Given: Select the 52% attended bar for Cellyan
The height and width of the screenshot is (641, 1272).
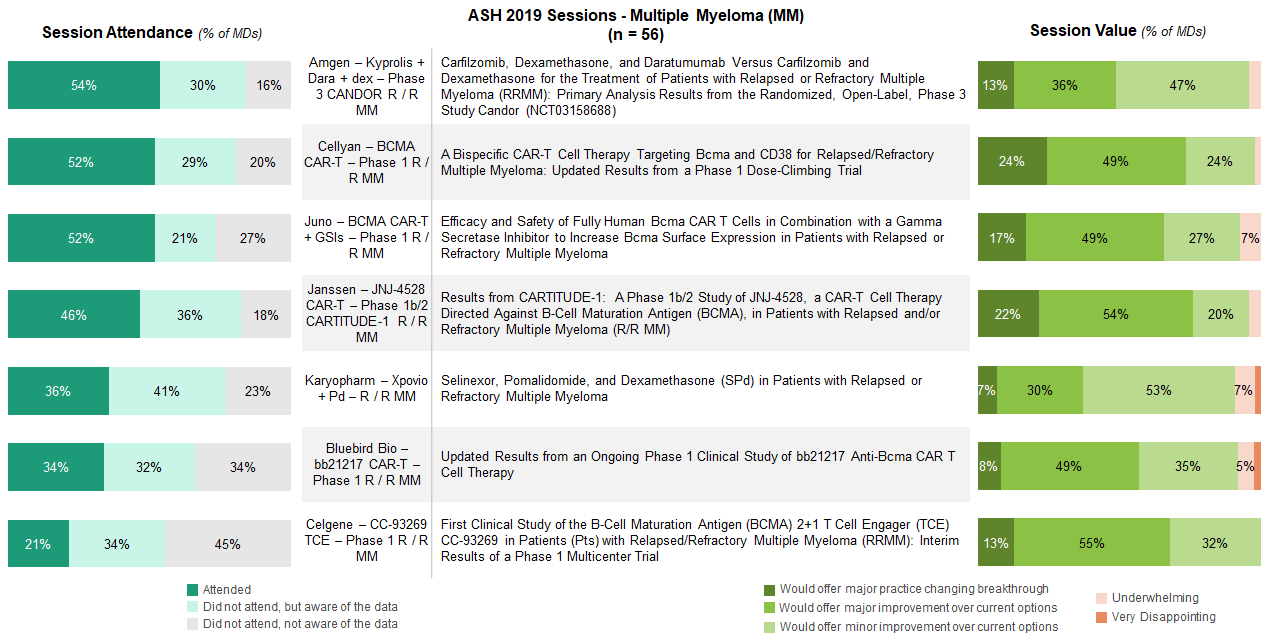Looking at the screenshot, I should (82, 162).
